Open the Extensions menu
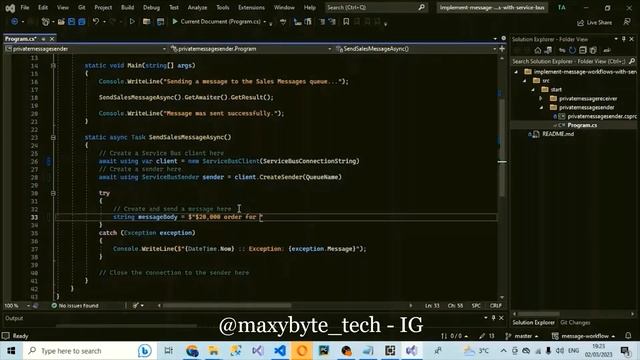This screenshot has width=640, height=360. pos(251,7)
